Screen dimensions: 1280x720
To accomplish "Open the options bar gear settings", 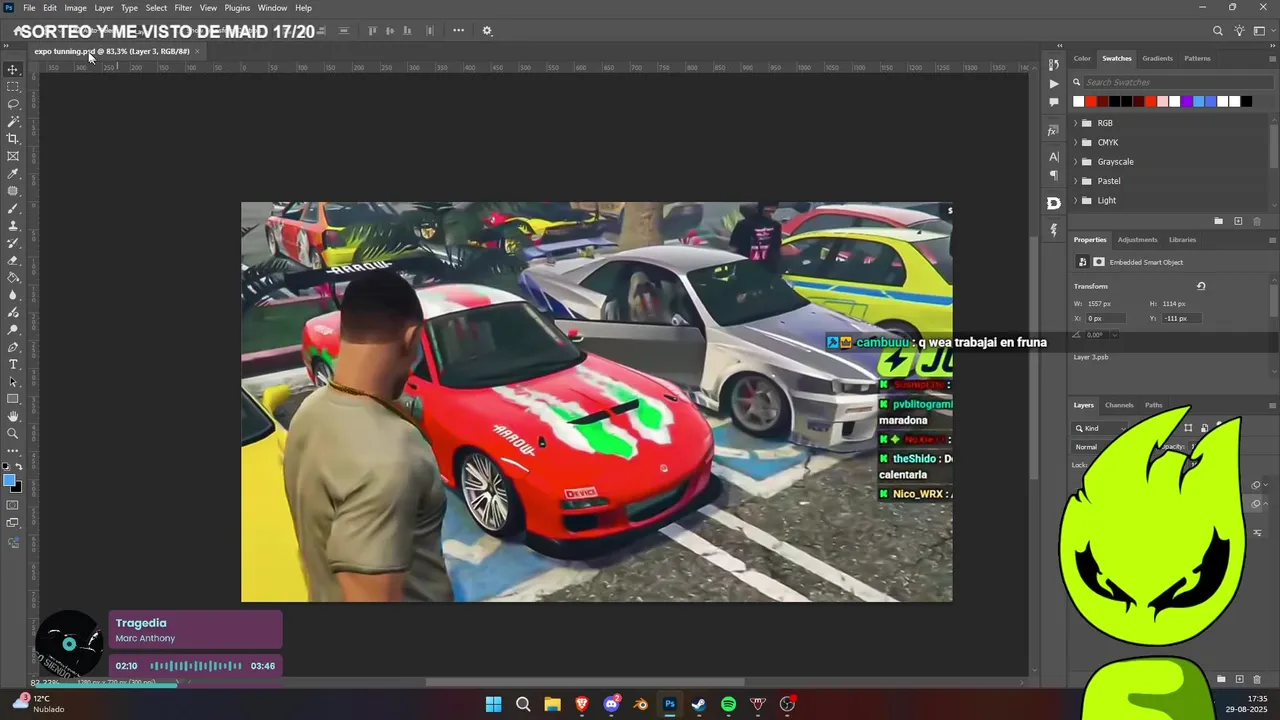I will click(487, 31).
